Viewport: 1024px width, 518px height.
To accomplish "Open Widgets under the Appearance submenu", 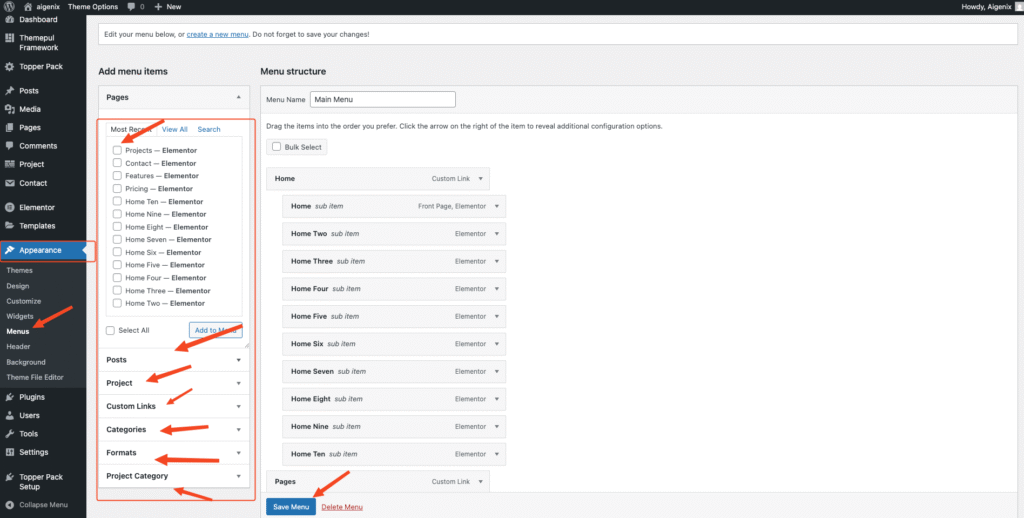I will tap(20, 316).
